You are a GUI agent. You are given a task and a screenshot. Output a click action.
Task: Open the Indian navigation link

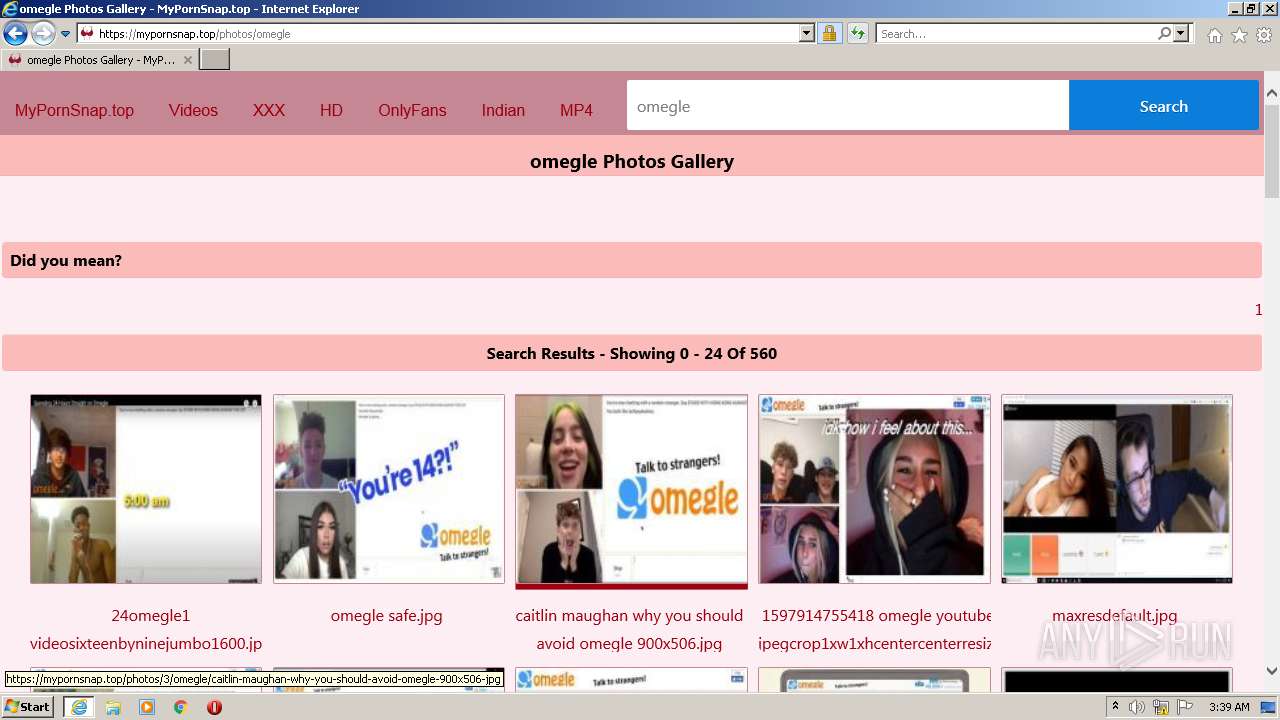click(x=503, y=110)
